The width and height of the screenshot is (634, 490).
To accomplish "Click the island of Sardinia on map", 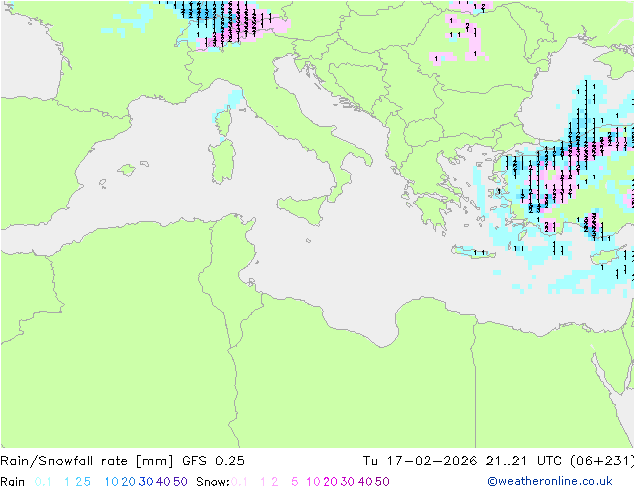I will click(222, 162).
